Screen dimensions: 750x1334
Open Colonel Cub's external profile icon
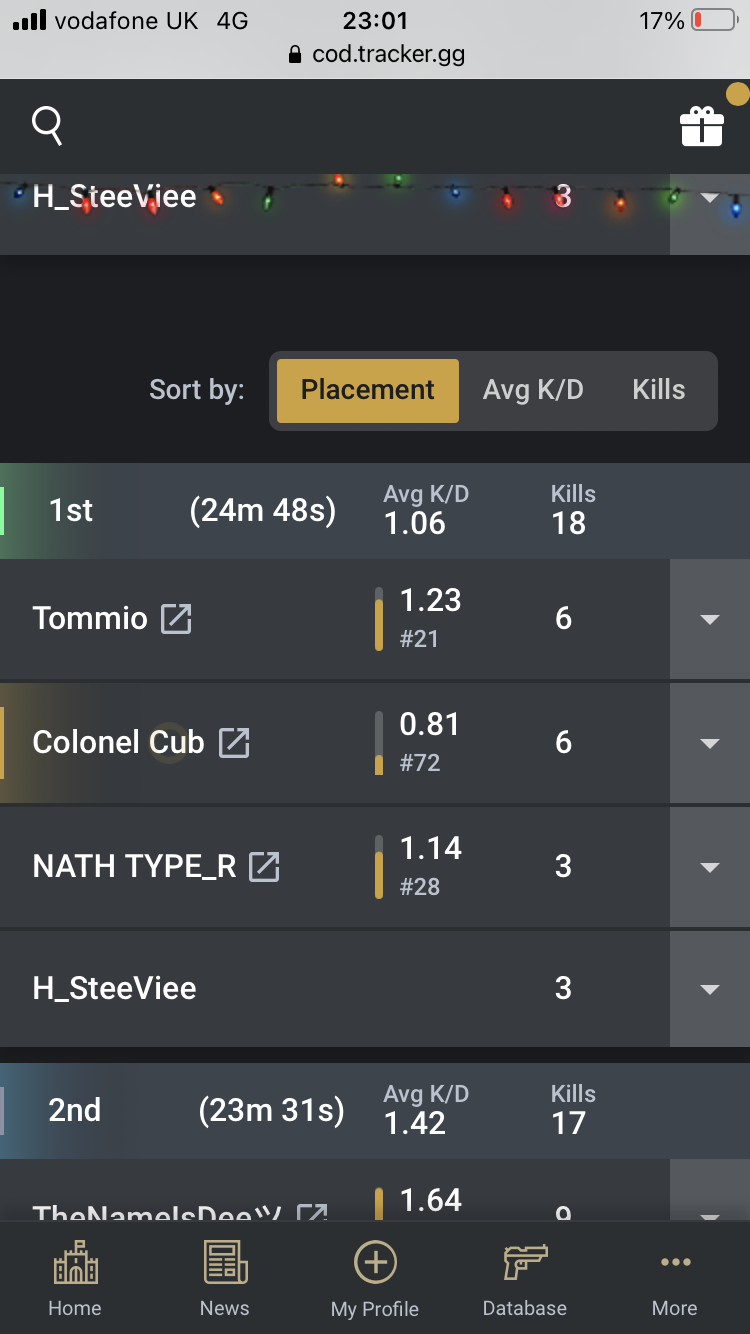(x=234, y=742)
